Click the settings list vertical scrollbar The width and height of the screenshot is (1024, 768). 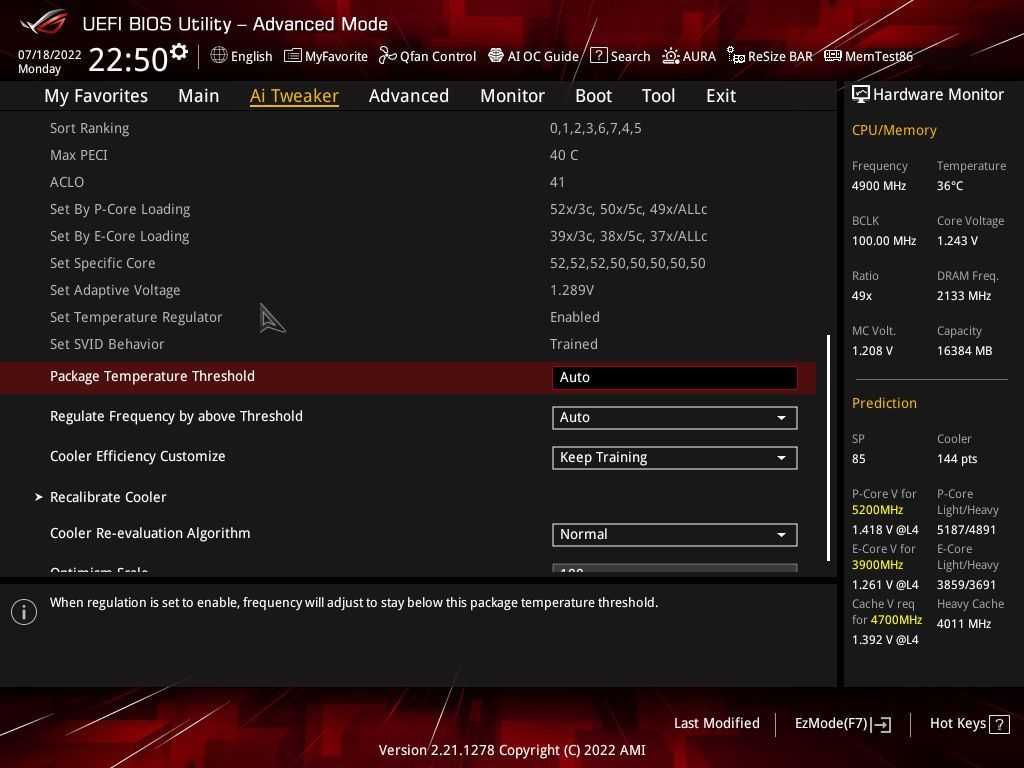pyautogui.click(x=828, y=448)
